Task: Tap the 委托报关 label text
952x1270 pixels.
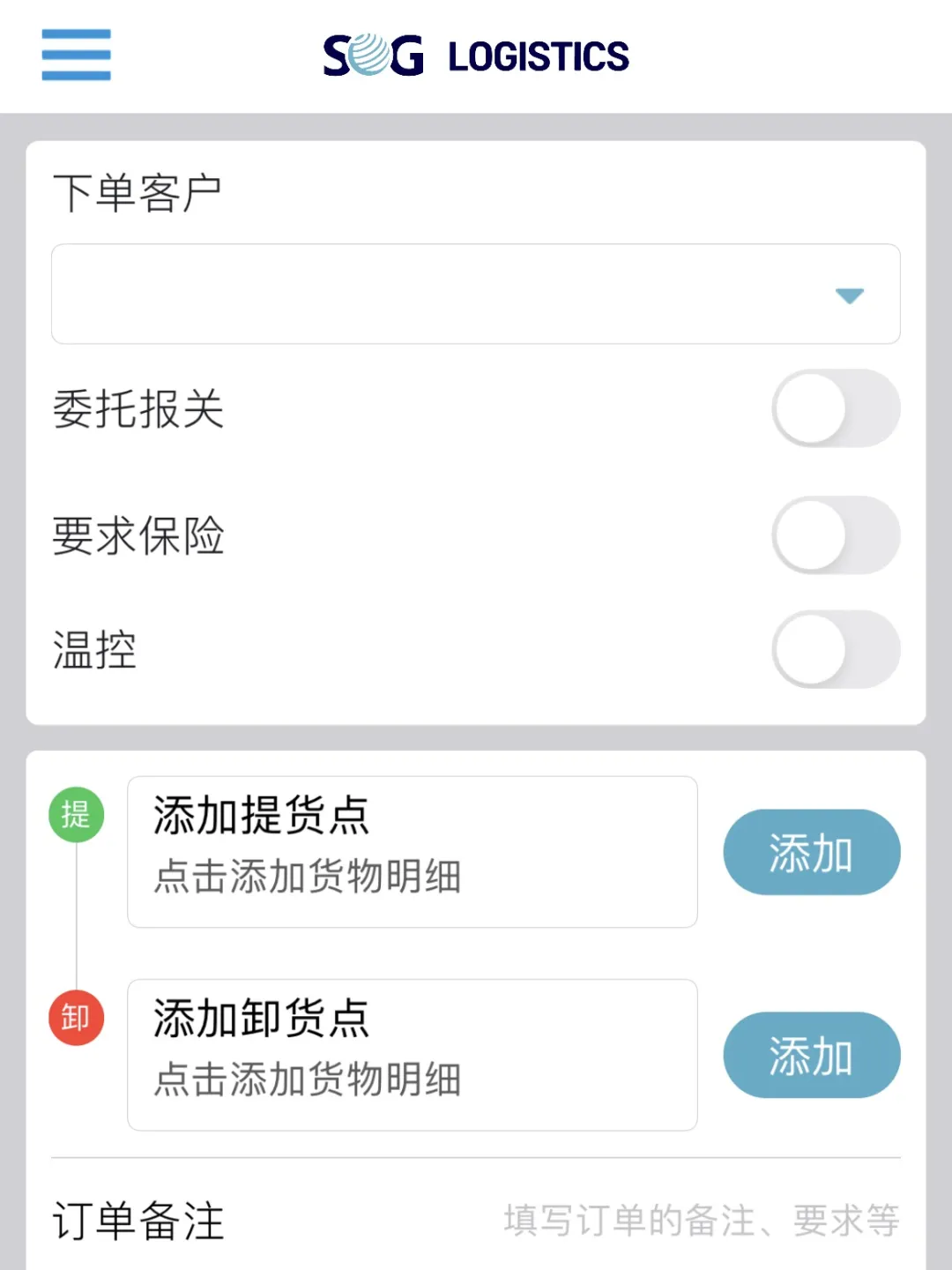Action: pyautogui.click(x=138, y=409)
